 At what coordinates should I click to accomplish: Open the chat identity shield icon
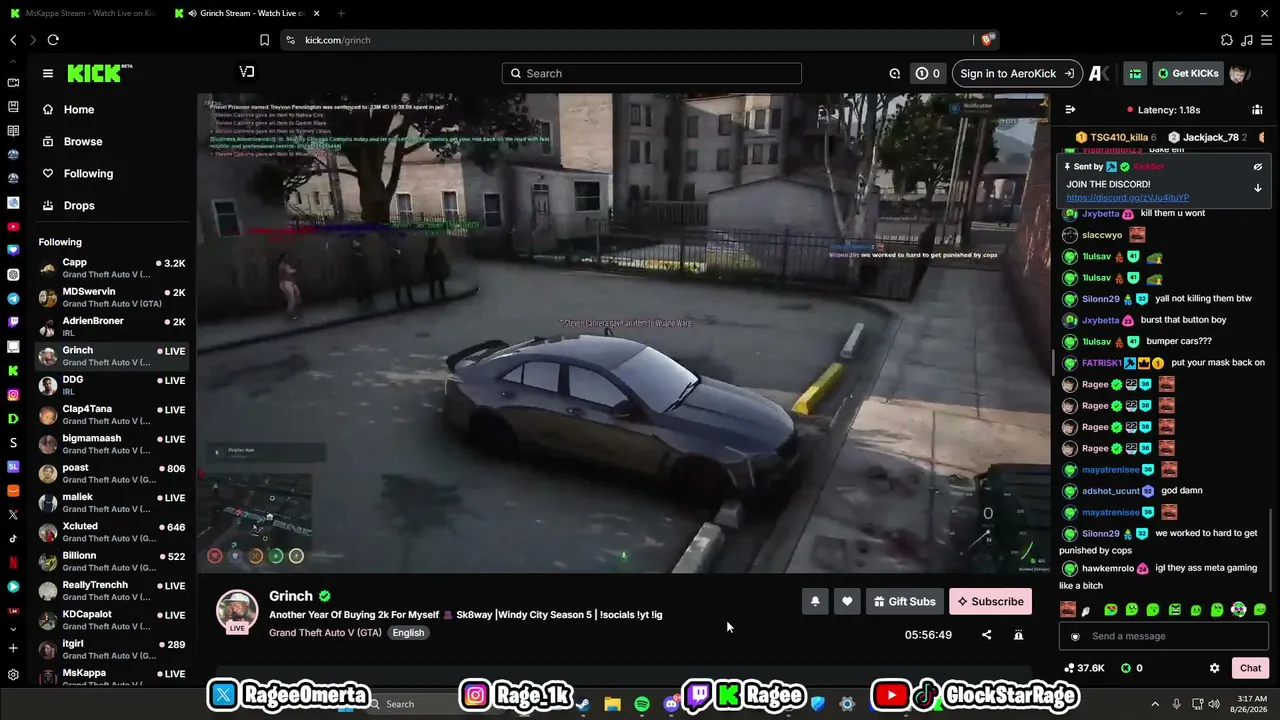point(1075,636)
